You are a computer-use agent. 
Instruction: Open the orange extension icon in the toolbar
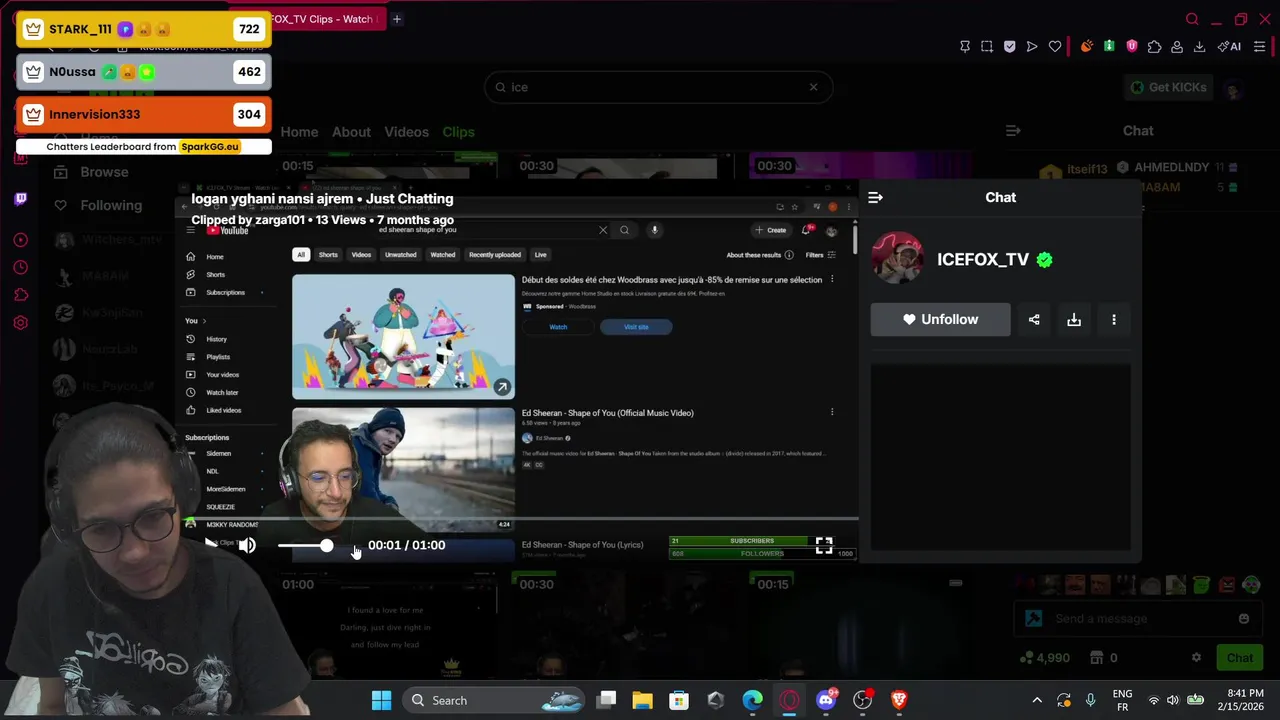tap(1087, 46)
